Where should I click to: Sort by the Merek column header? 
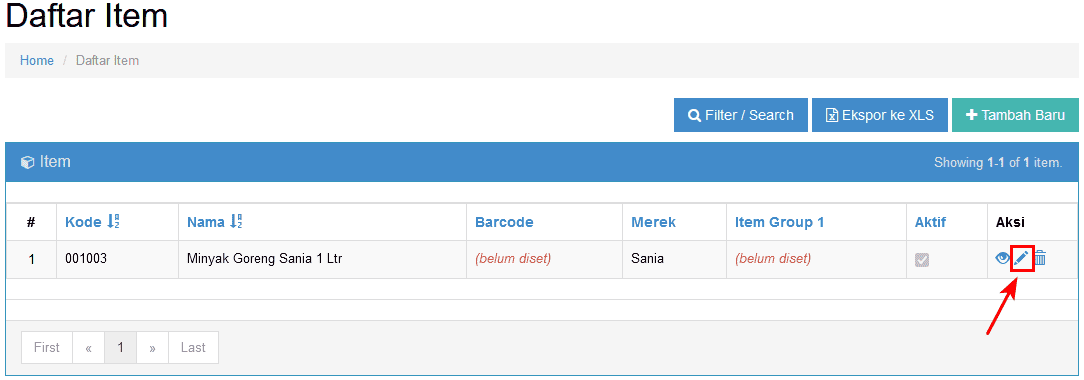click(x=653, y=222)
